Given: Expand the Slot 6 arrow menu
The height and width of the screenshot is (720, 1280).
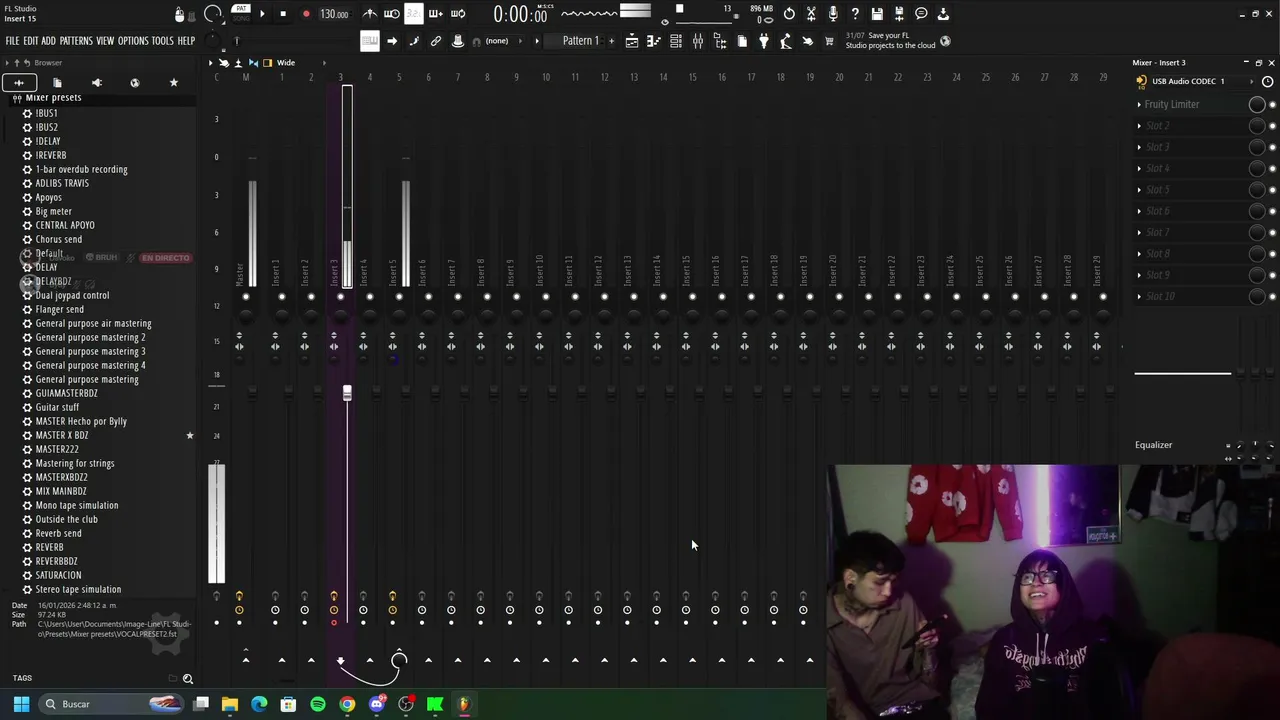Looking at the screenshot, I should pyautogui.click(x=1139, y=211).
